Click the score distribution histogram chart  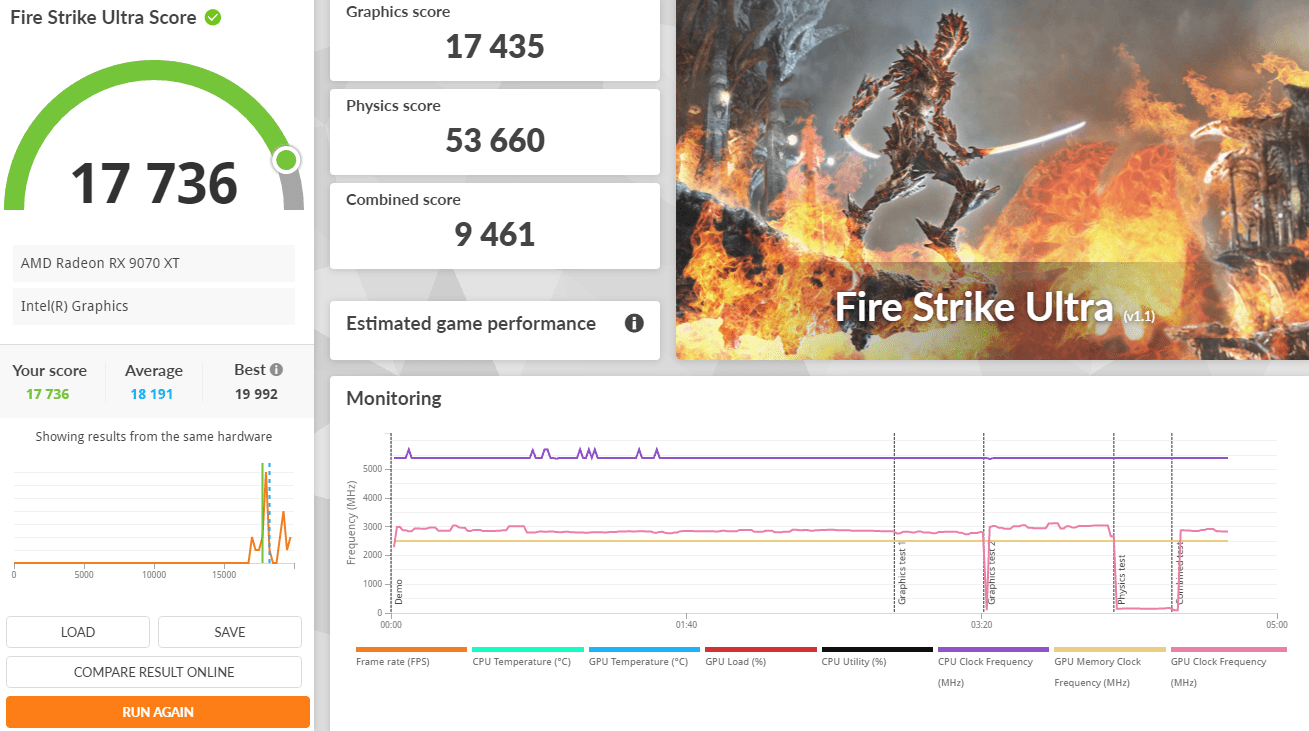click(x=154, y=518)
